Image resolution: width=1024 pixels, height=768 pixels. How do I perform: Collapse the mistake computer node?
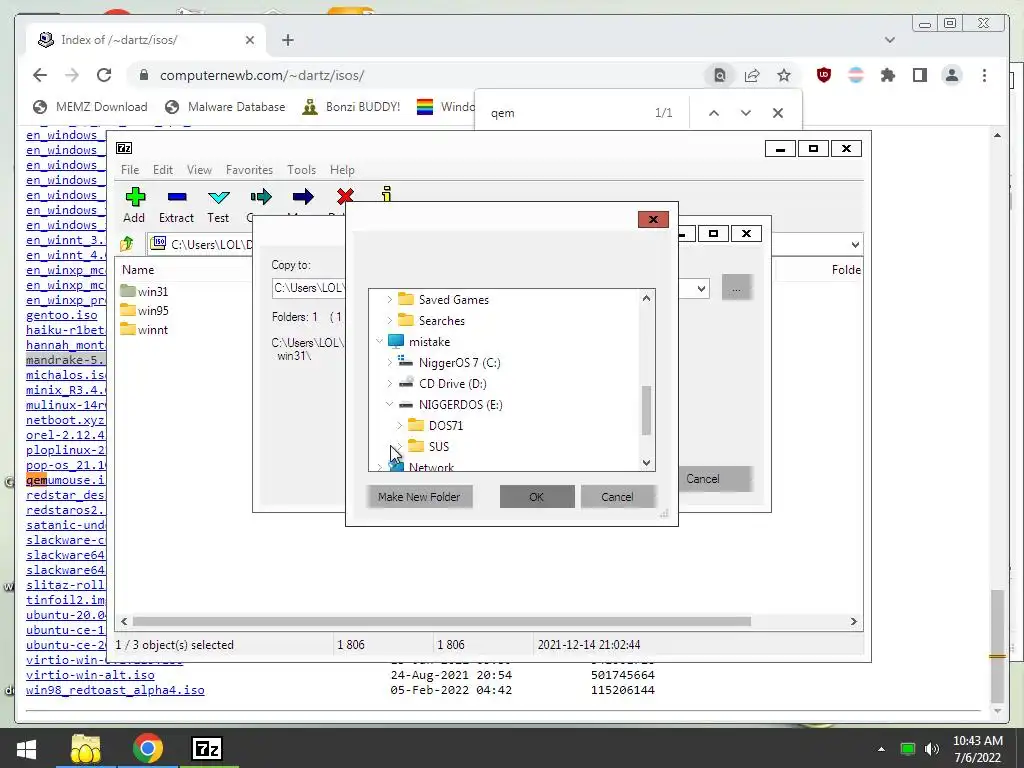point(379,342)
